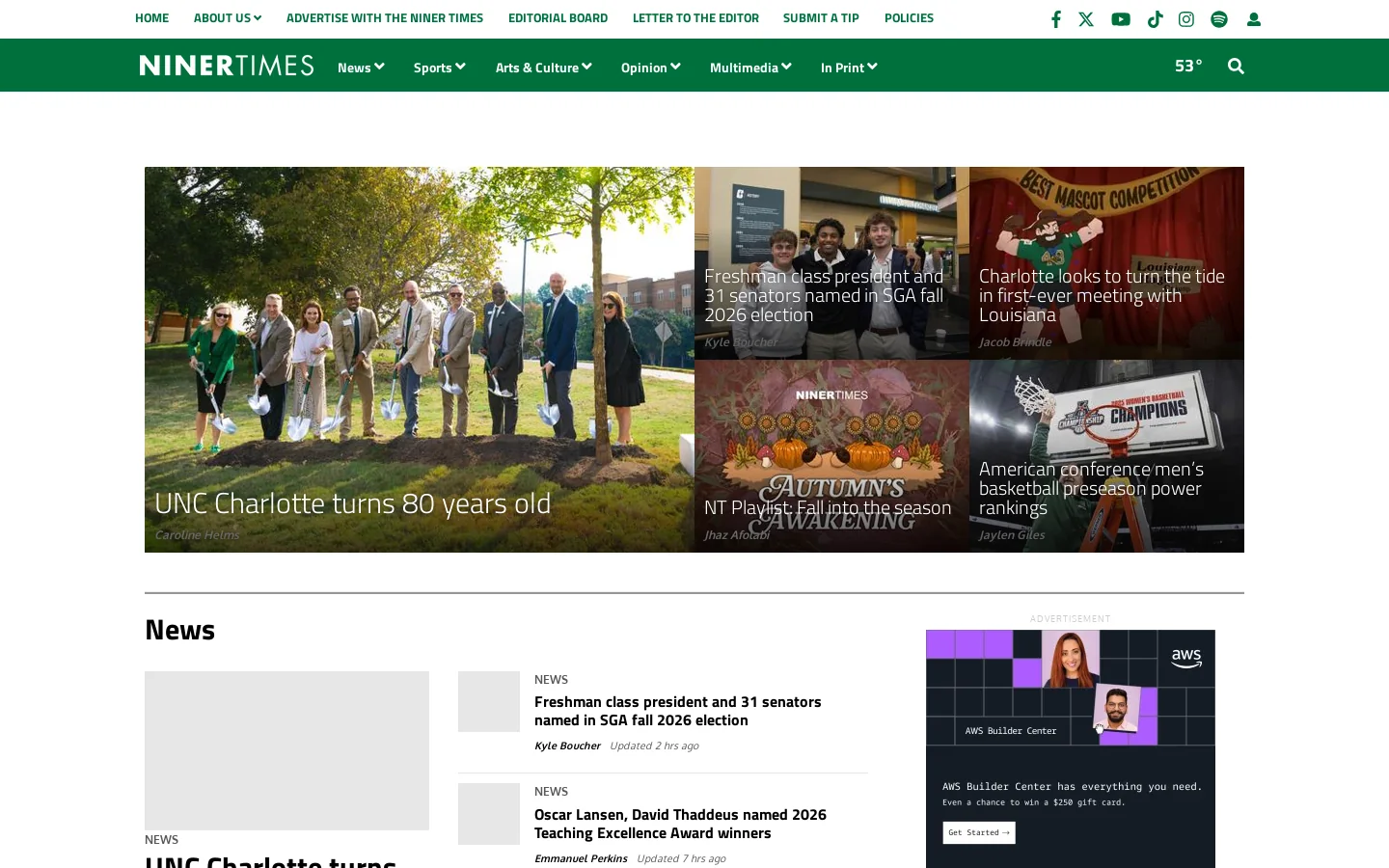Image resolution: width=1389 pixels, height=868 pixels.
Task: Expand the Multimedia menu
Action: pos(750,68)
